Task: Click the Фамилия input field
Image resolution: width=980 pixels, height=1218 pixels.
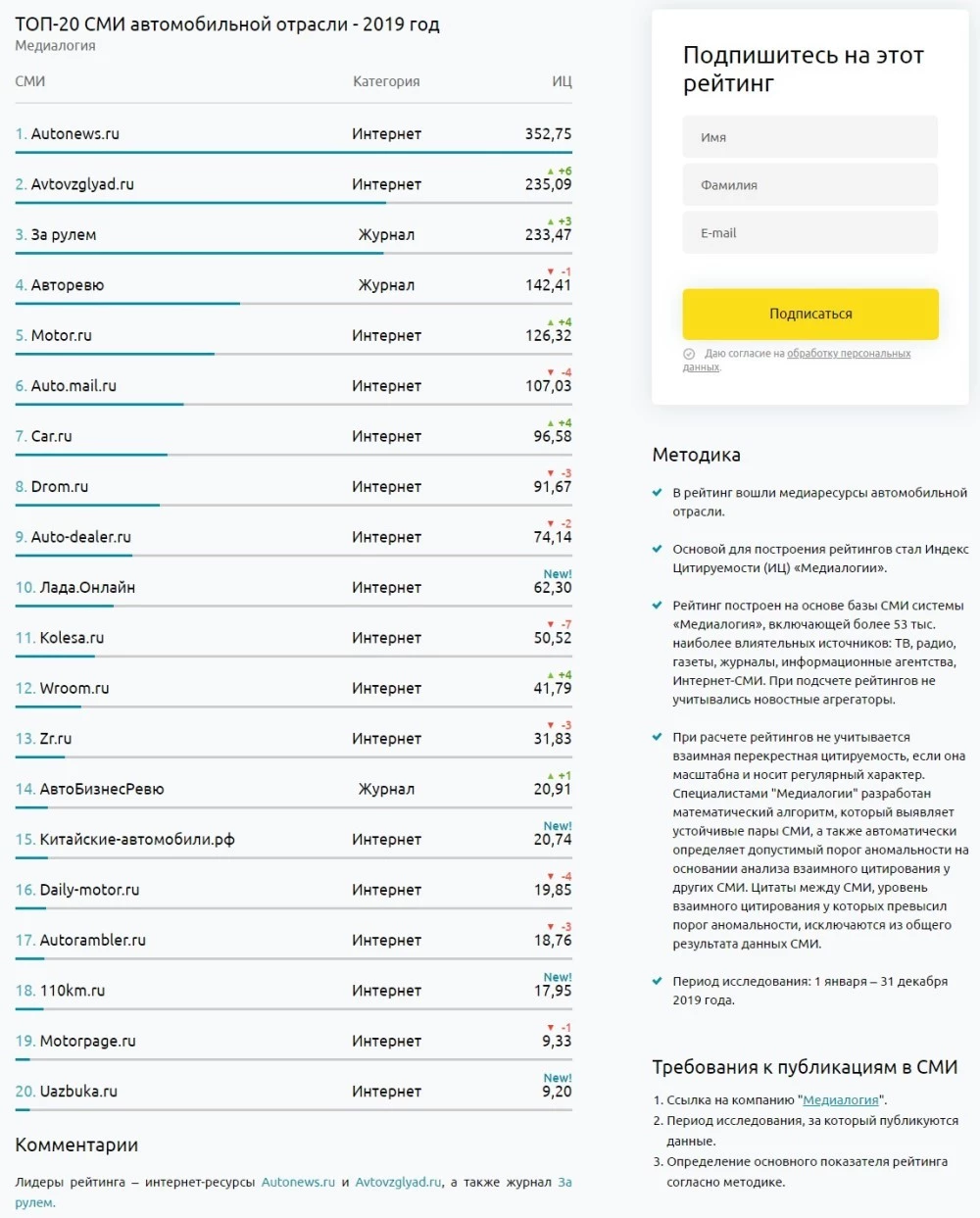Action: (x=809, y=184)
